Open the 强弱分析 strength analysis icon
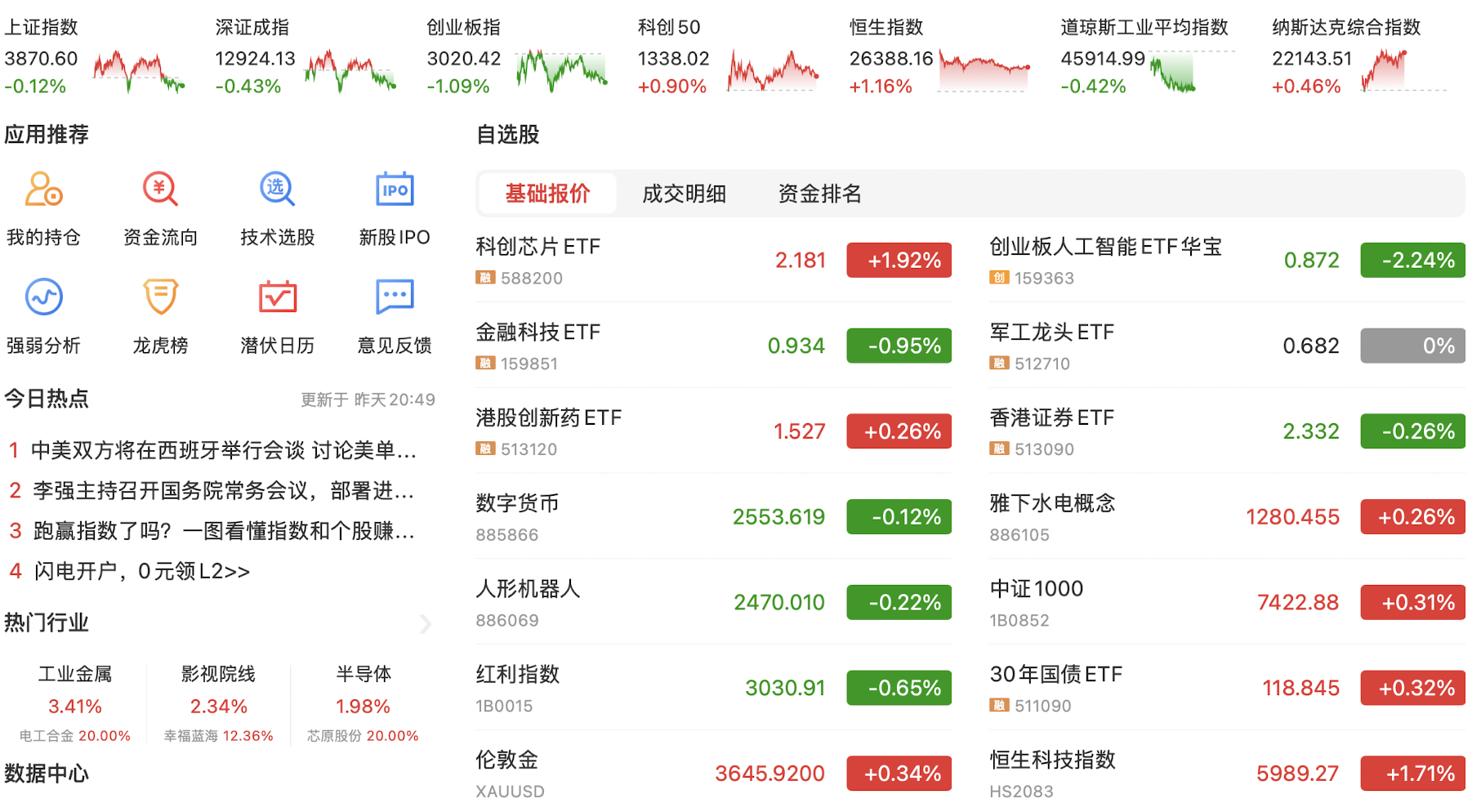 coord(44,297)
